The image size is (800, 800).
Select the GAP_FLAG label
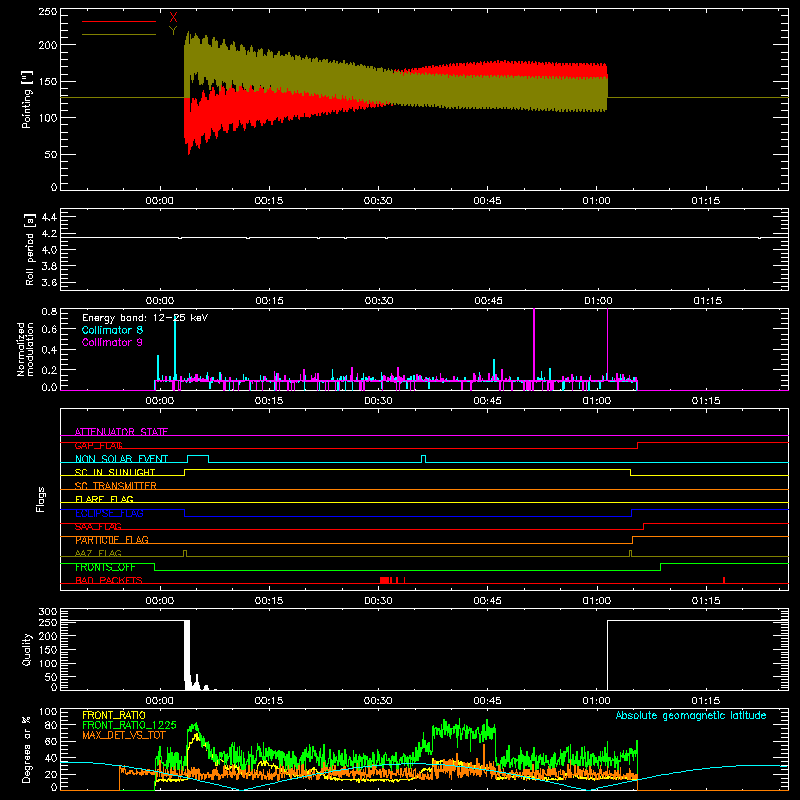pyautogui.click(x=98, y=445)
